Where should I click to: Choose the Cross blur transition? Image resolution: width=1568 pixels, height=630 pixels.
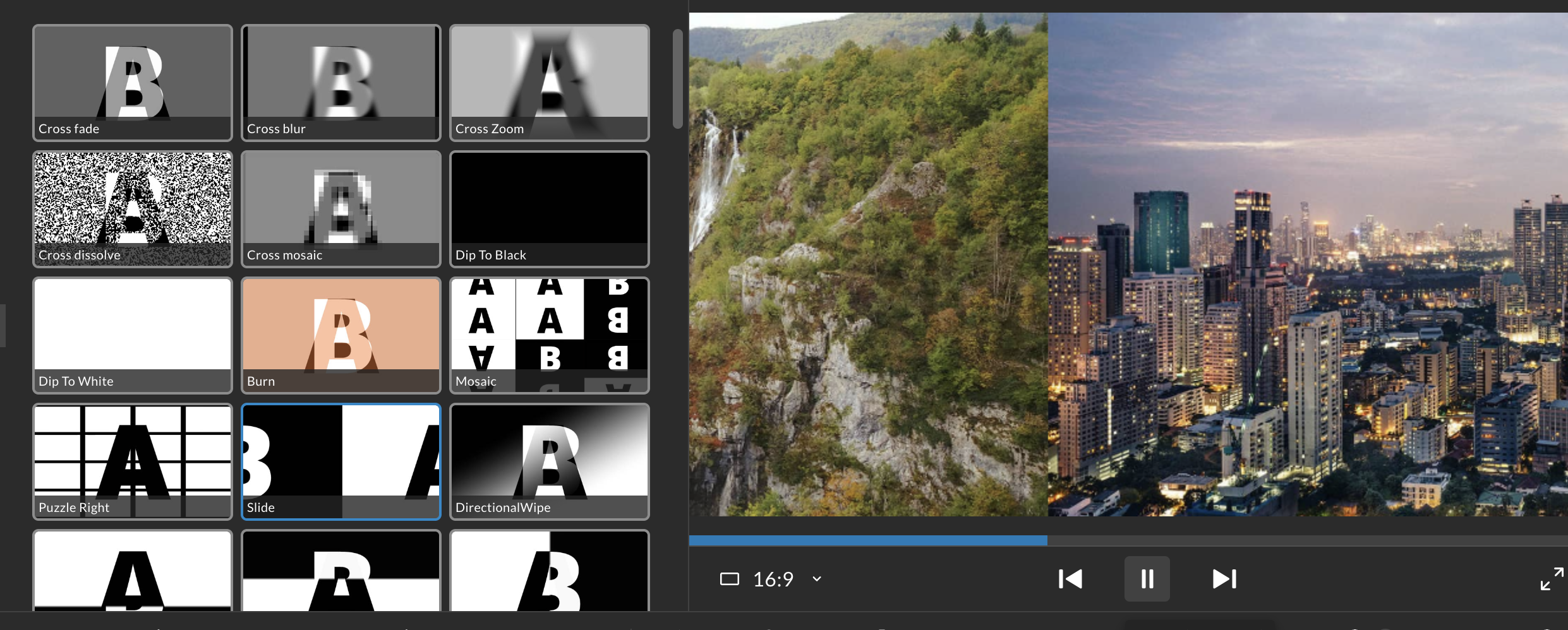click(341, 83)
